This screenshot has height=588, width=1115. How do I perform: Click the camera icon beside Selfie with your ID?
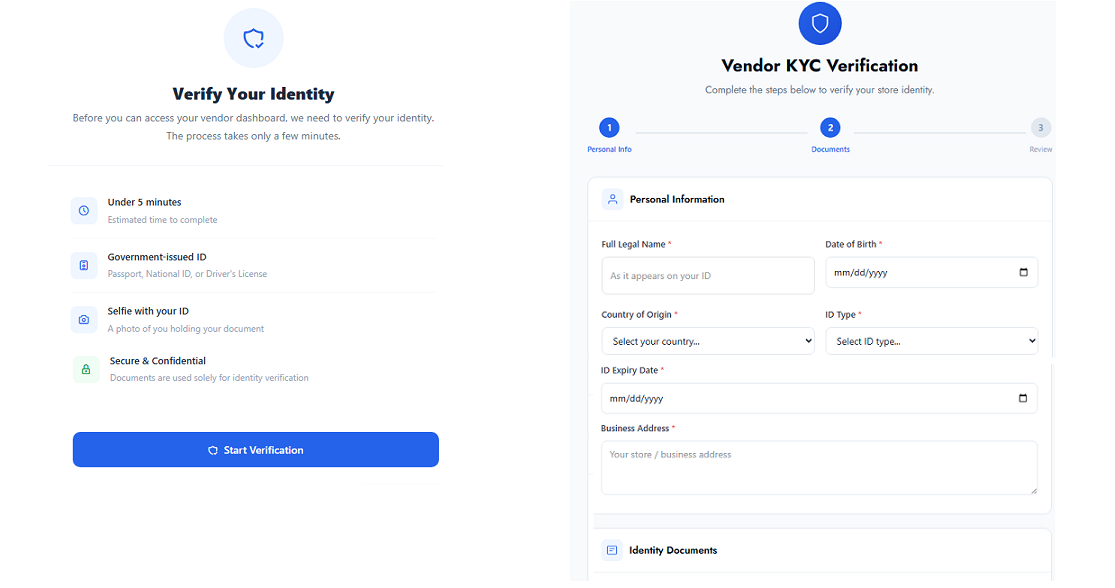84,320
